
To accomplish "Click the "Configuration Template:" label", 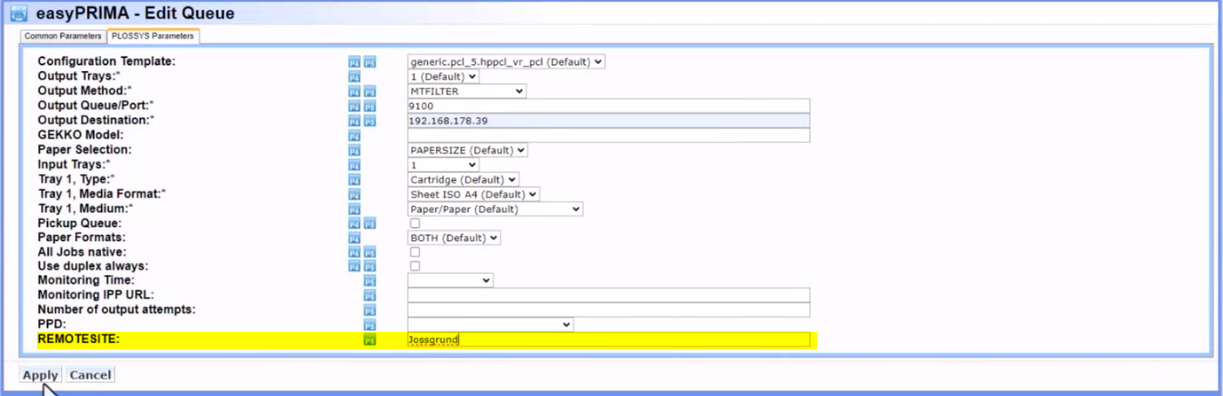I will click(x=106, y=62).
